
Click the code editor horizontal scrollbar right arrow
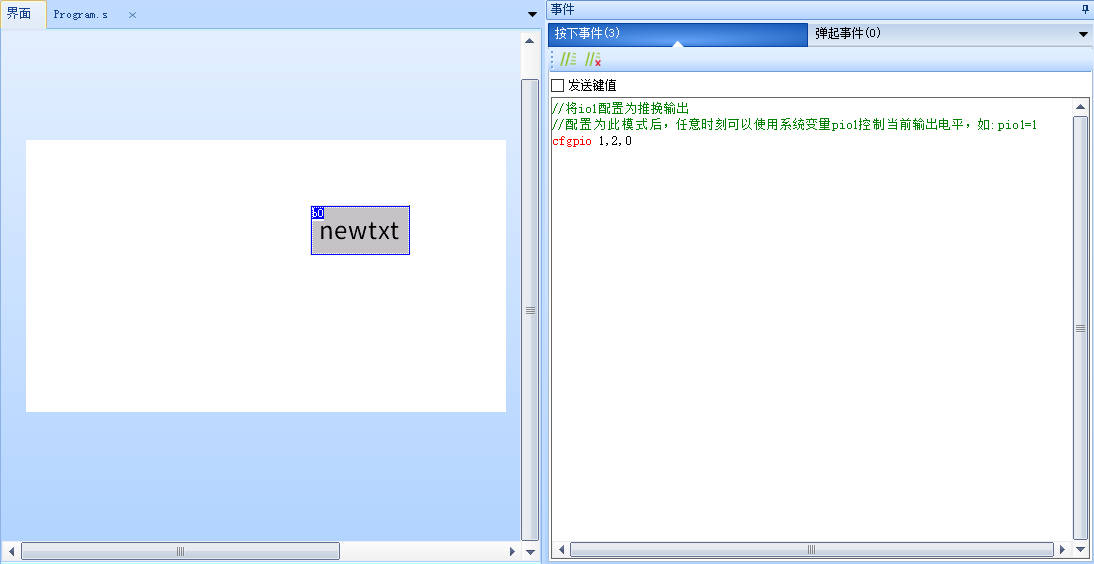click(1063, 549)
